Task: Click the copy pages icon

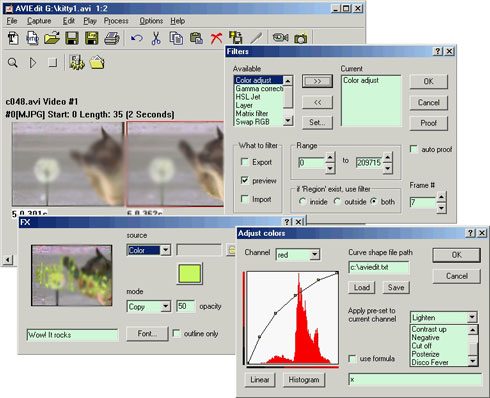Action: click(176, 38)
